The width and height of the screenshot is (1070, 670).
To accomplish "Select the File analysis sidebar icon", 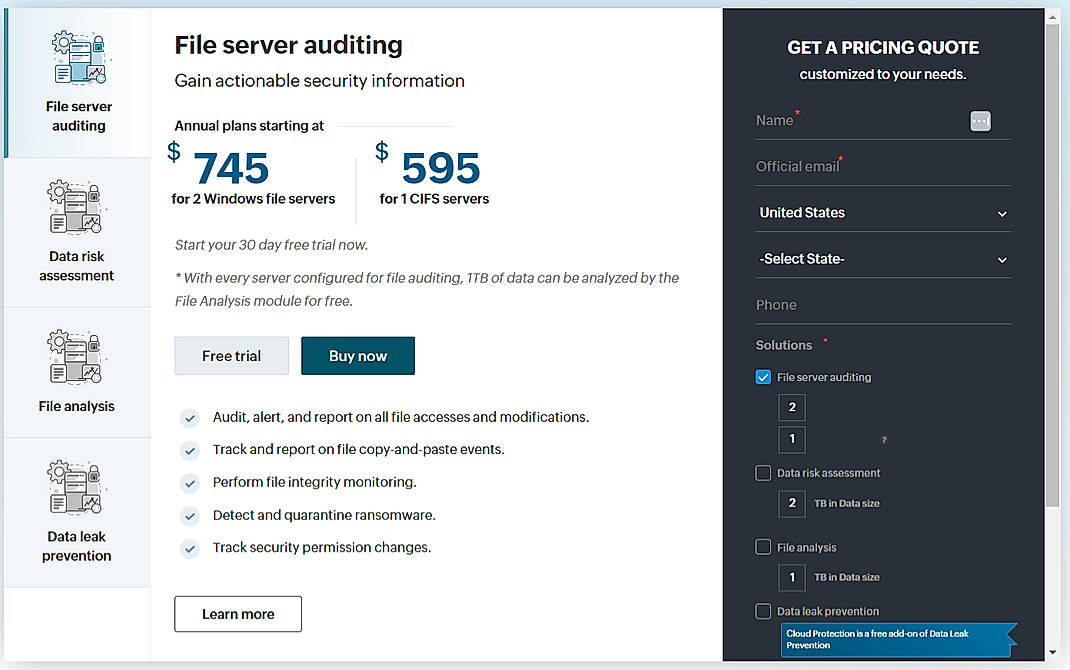I will tap(78, 357).
